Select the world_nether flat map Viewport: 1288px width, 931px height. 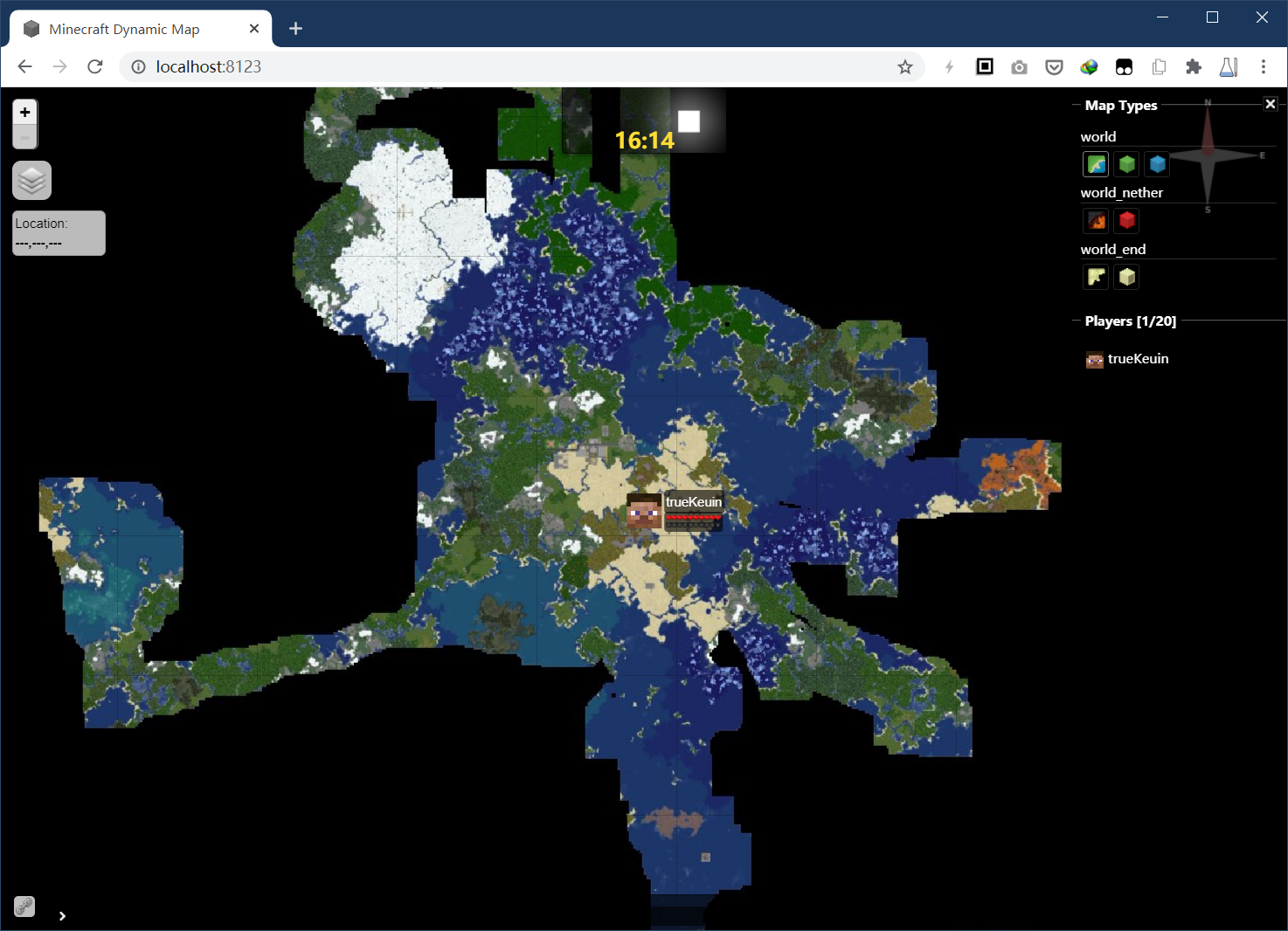[1096, 220]
